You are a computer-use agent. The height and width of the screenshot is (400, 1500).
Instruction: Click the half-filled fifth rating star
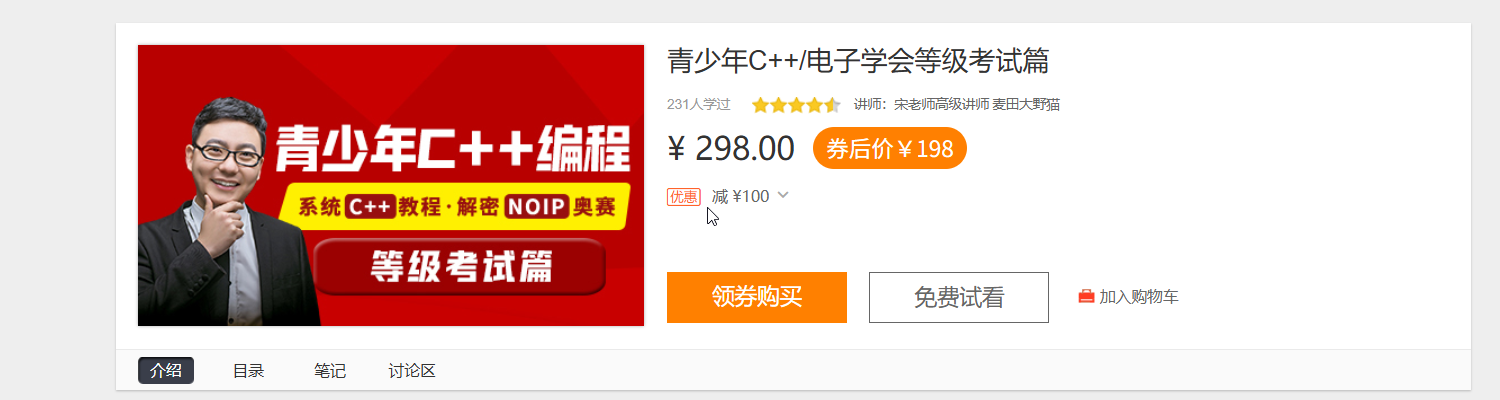[x=832, y=105]
